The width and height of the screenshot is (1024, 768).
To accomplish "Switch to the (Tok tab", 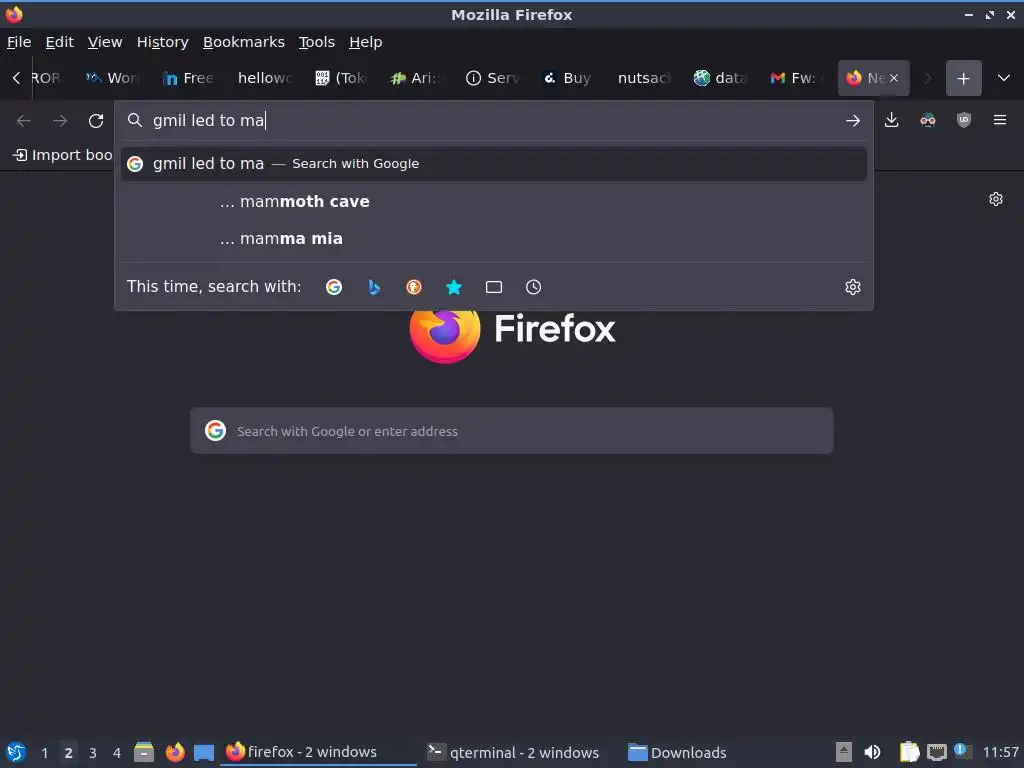I will [342, 78].
